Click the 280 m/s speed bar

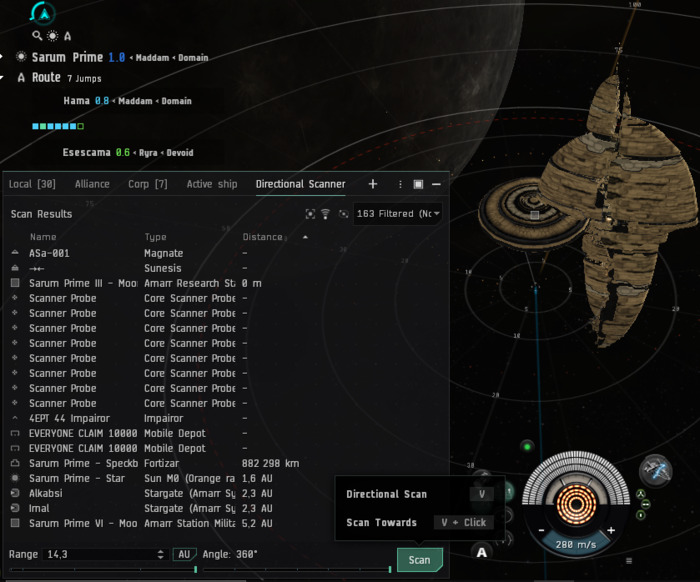[x=576, y=545]
